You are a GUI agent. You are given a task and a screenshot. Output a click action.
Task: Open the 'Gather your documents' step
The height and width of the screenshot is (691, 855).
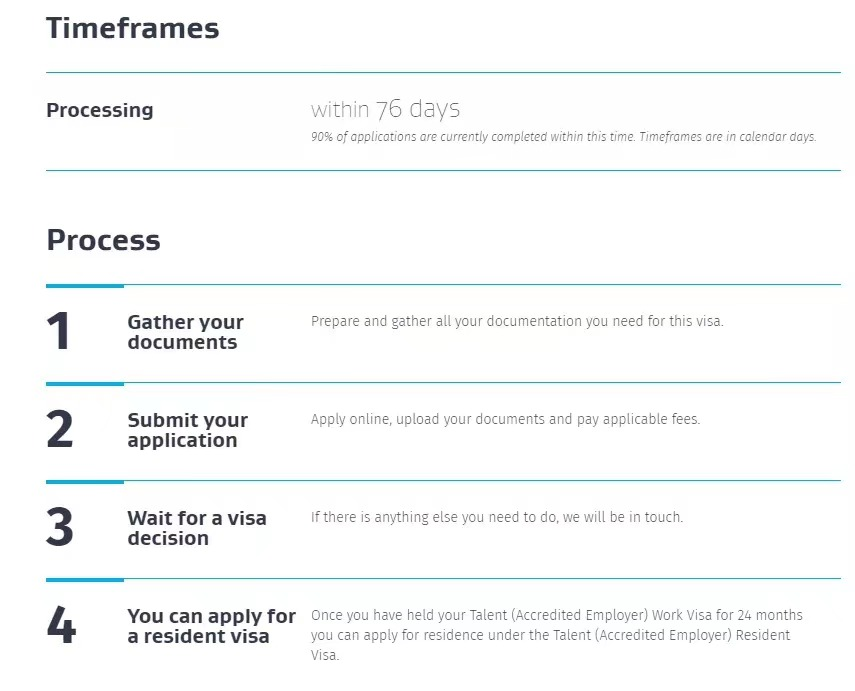point(185,332)
